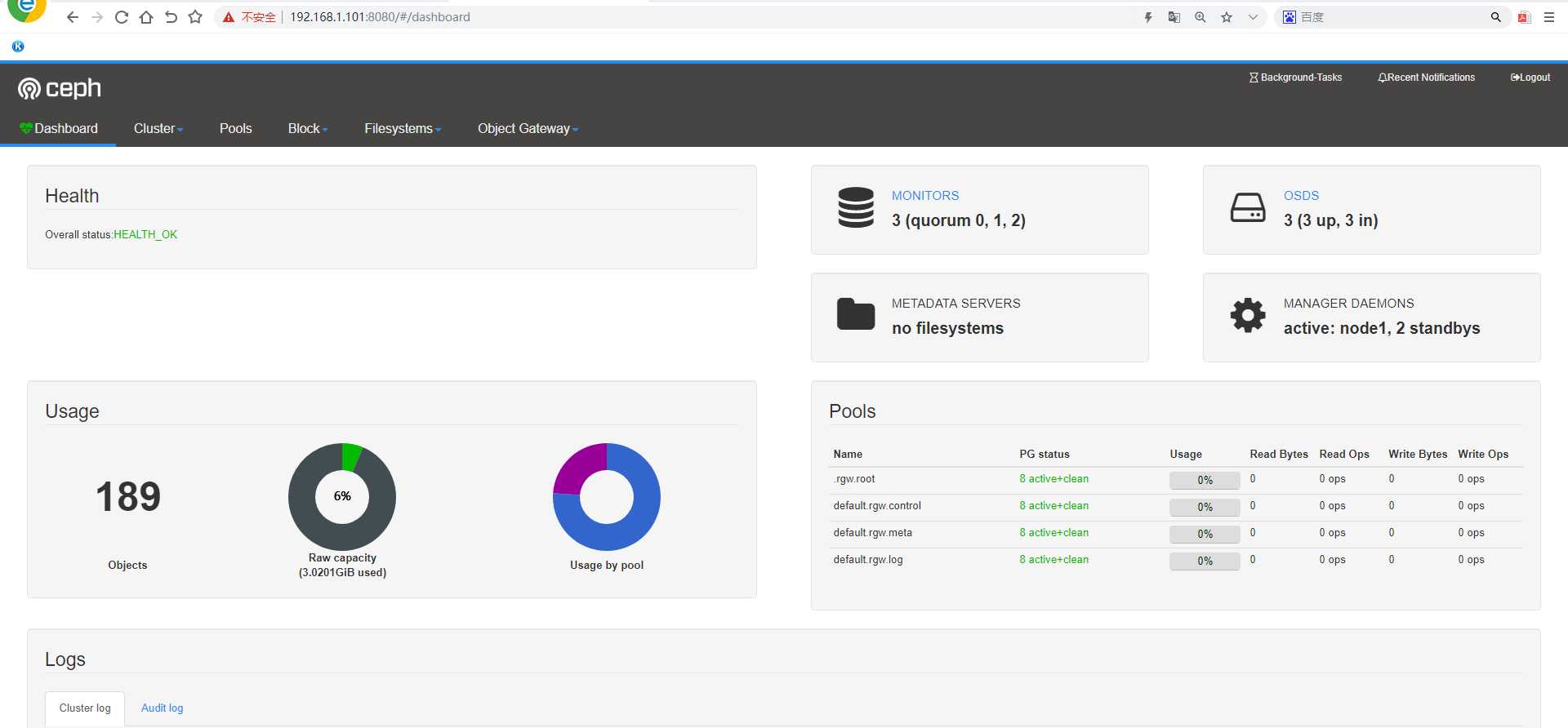The width and height of the screenshot is (1568, 728).
Task: Click the default.rgw.control pool name
Action: click(877, 506)
